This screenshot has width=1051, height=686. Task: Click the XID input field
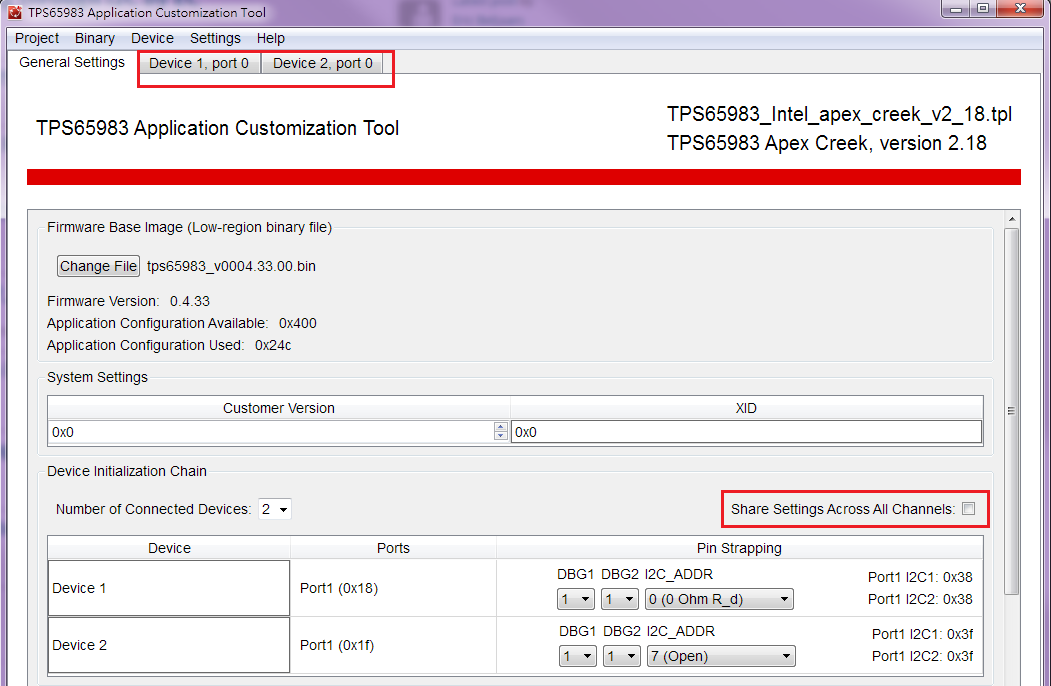pos(746,432)
